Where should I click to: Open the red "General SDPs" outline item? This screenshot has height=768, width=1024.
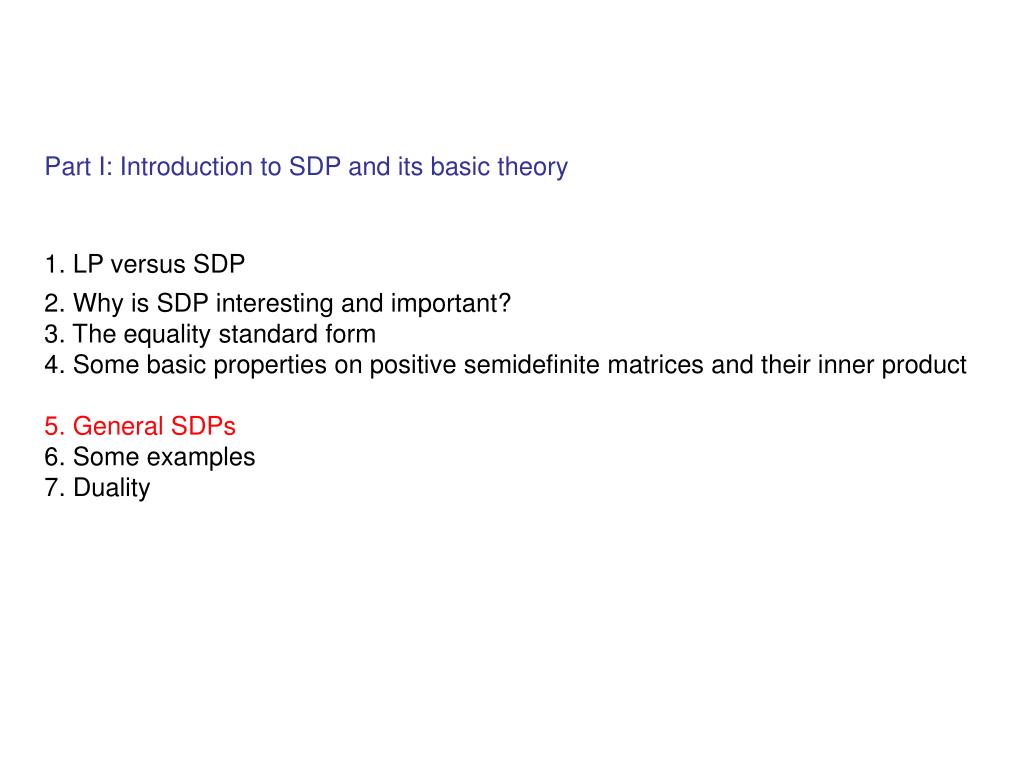click(140, 426)
